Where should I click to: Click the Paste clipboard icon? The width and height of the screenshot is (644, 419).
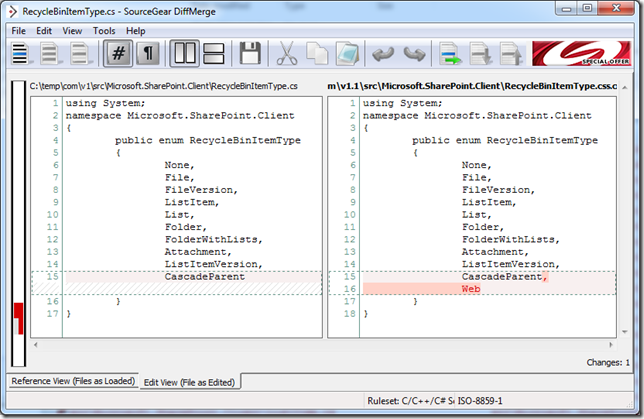click(346, 54)
